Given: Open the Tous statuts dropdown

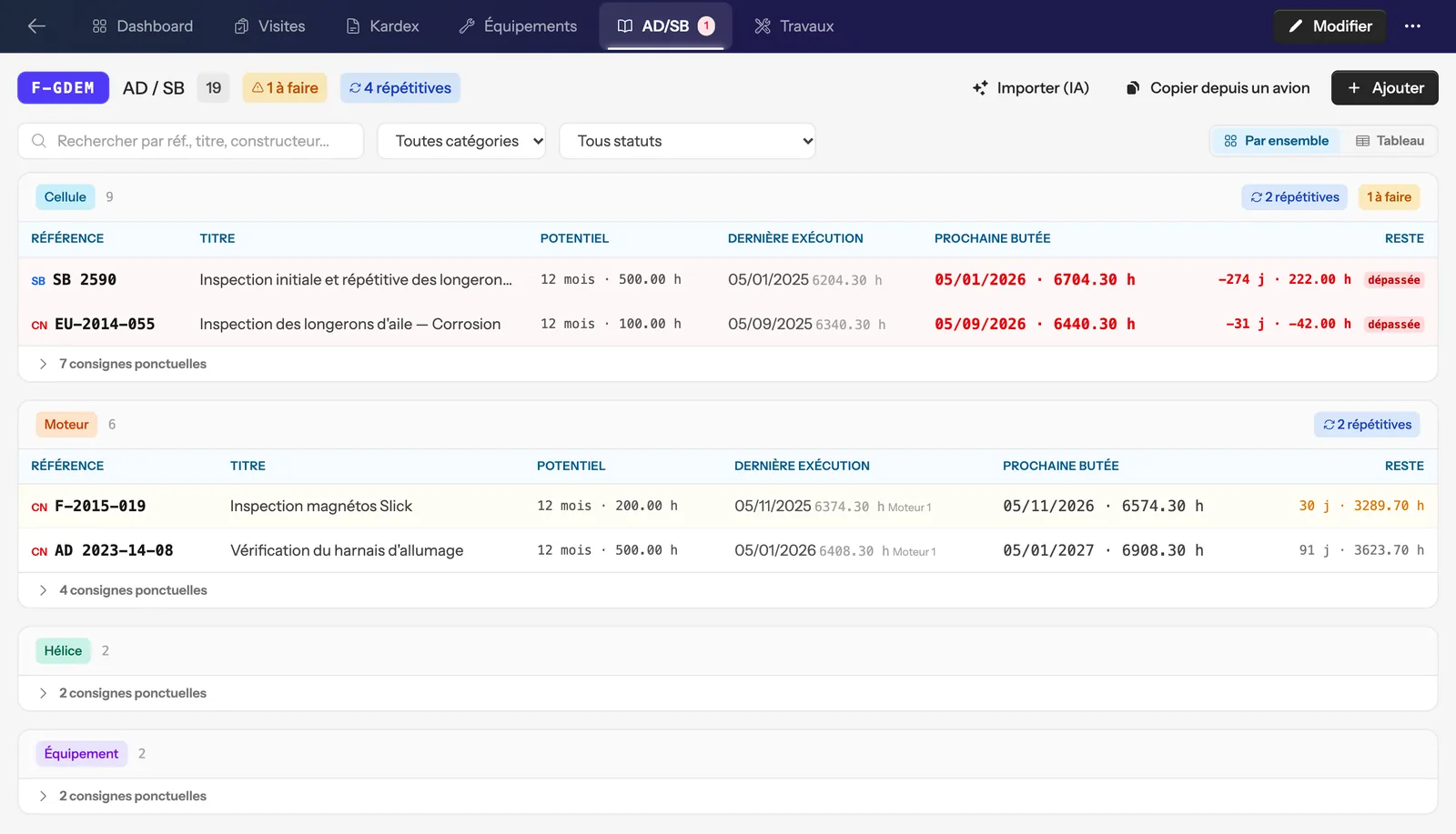Looking at the screenshot, I should [687, 141].
